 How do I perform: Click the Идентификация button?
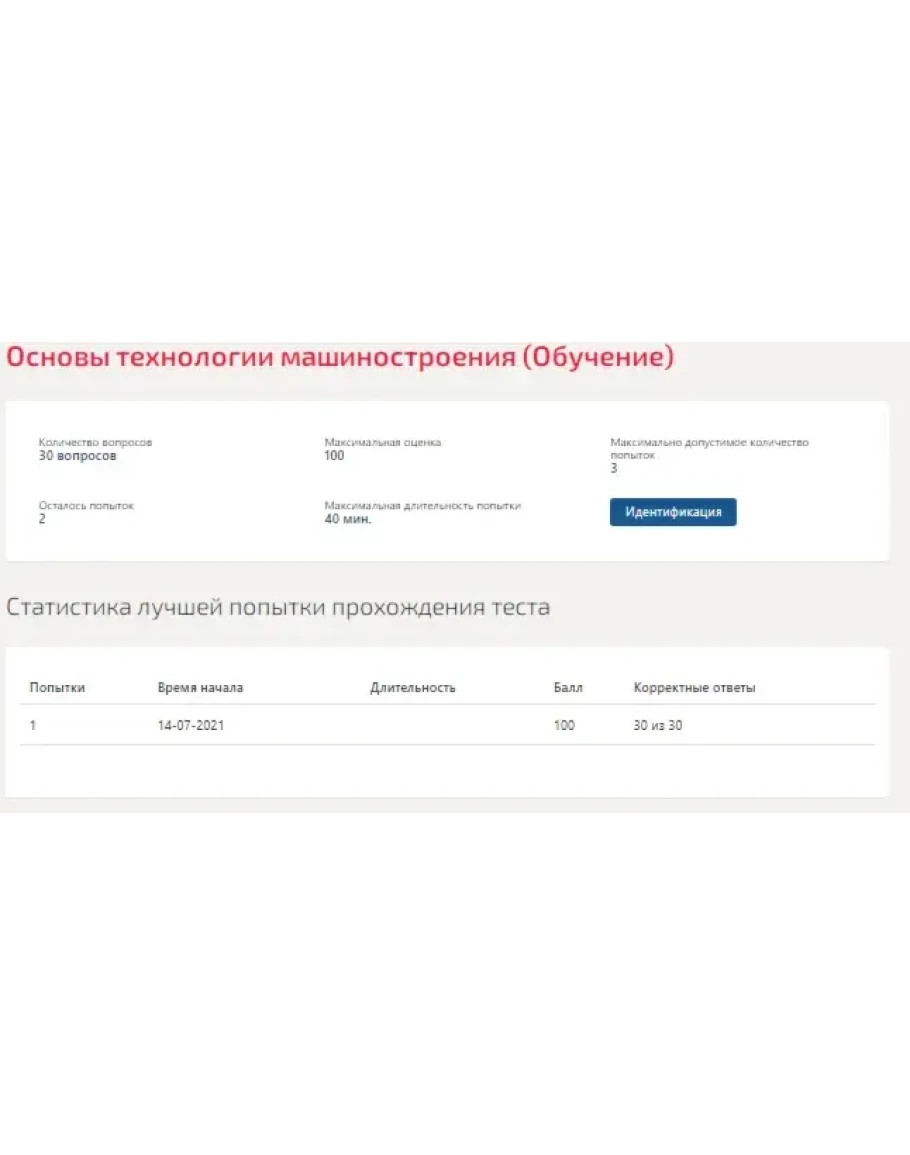point(673,512)
